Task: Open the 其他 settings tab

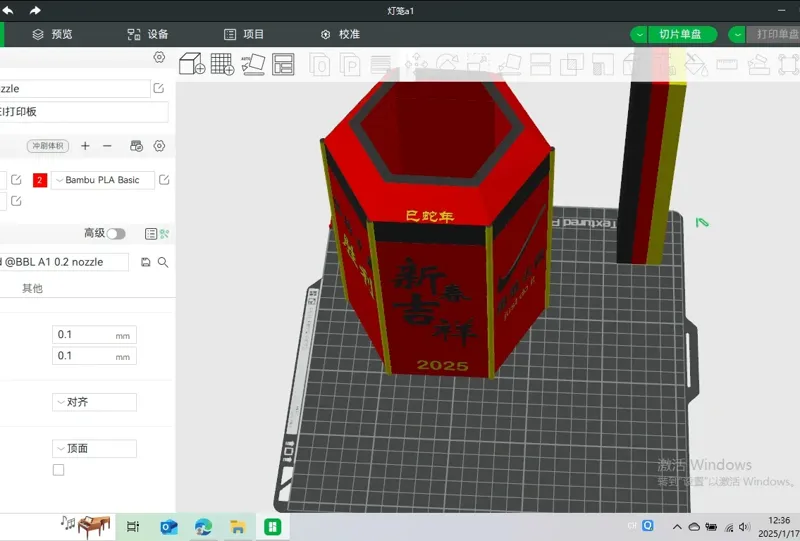Action: pos(32,288)
